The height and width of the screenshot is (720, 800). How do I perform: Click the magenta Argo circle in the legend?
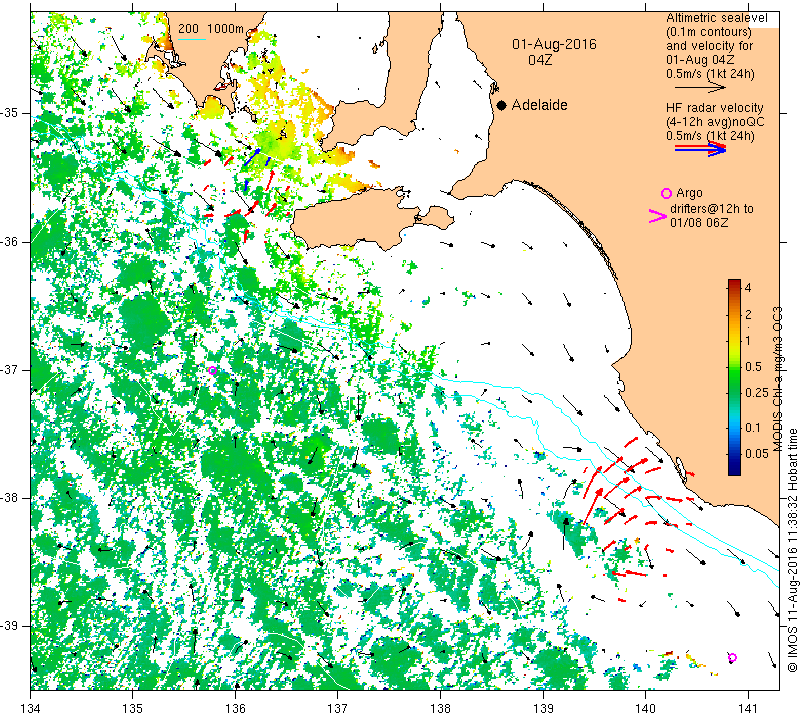click(x=666, y=193)
